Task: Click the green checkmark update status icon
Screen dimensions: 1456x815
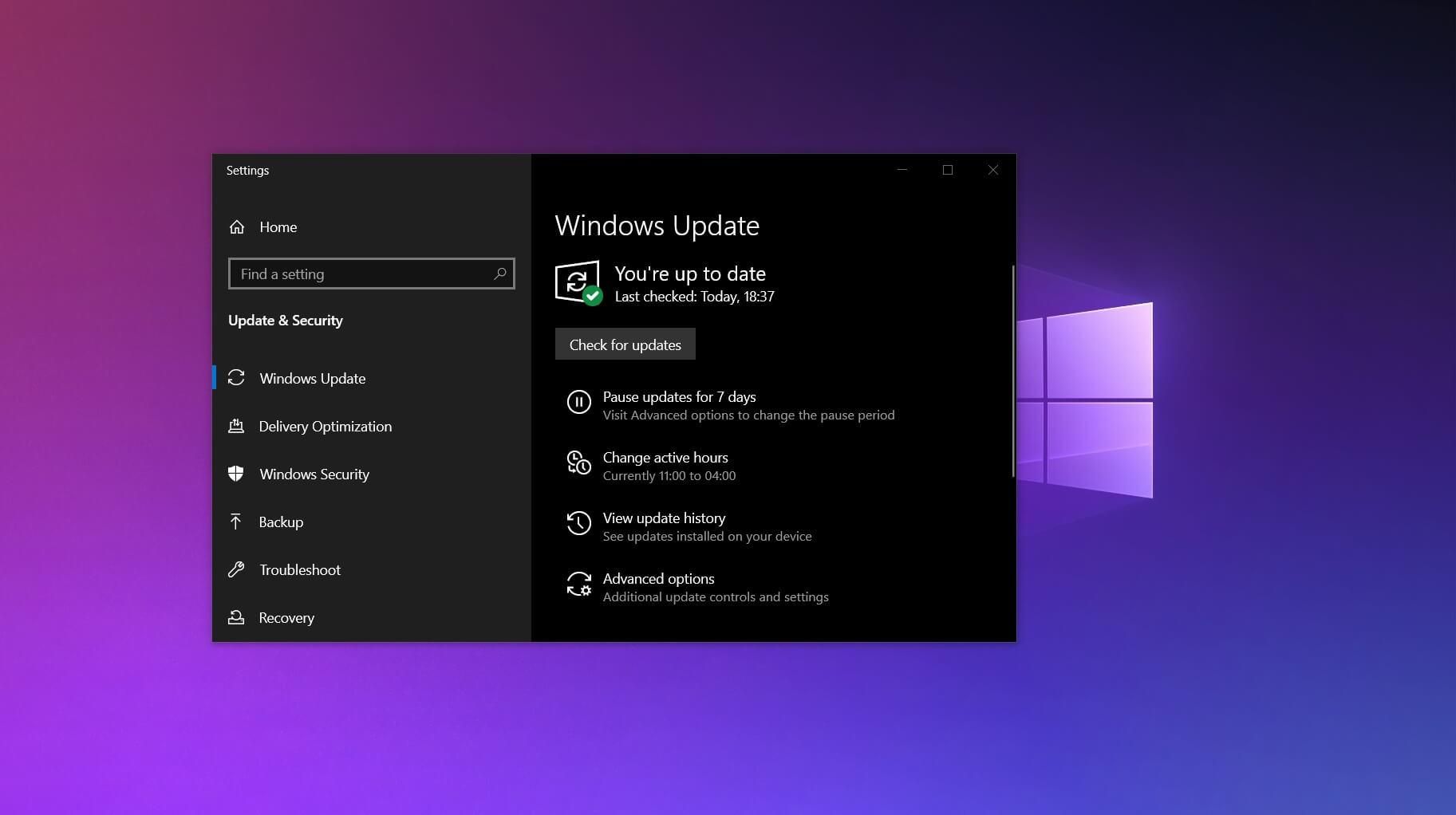Action: [x=591, y=296]
